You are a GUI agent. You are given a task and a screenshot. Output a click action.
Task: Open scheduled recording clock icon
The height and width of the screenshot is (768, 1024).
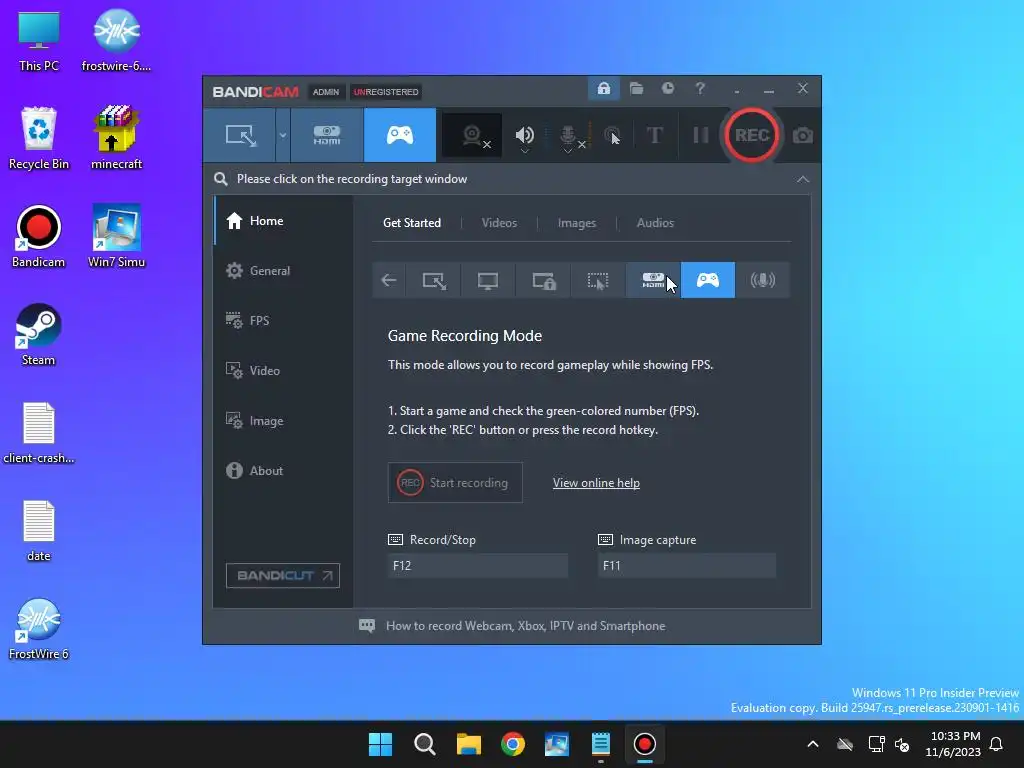pyautogui.click(x=667, y=88)
